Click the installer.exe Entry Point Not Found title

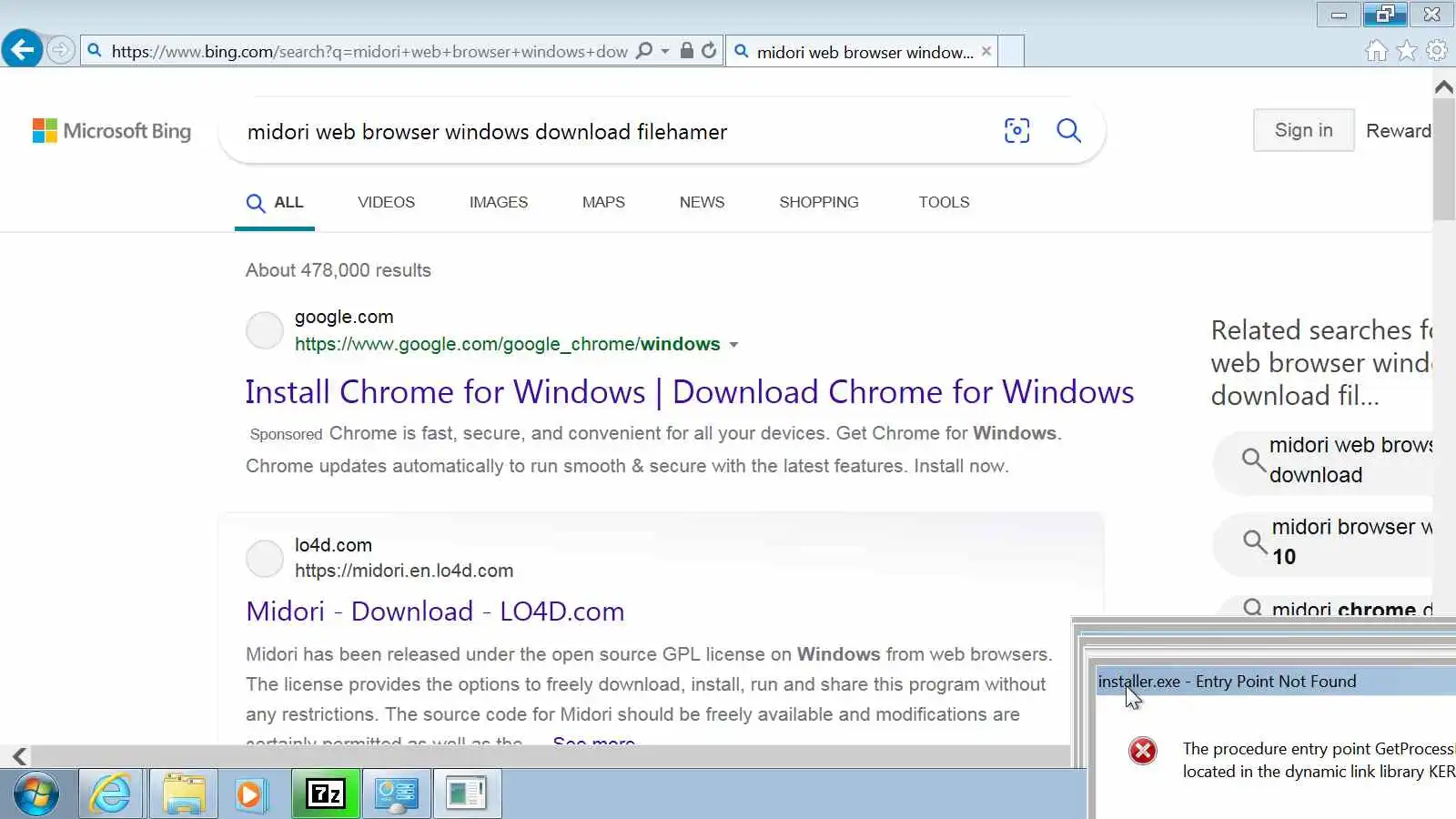point(1227,682)
